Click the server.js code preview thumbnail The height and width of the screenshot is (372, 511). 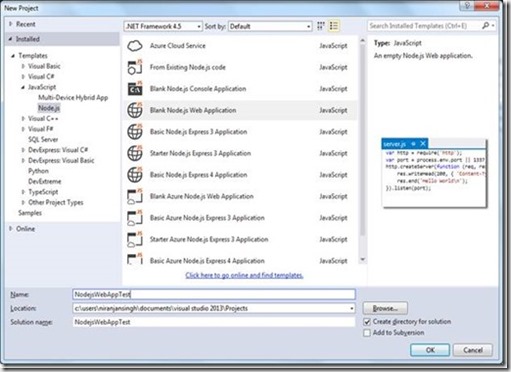click(x=434, y=174)
